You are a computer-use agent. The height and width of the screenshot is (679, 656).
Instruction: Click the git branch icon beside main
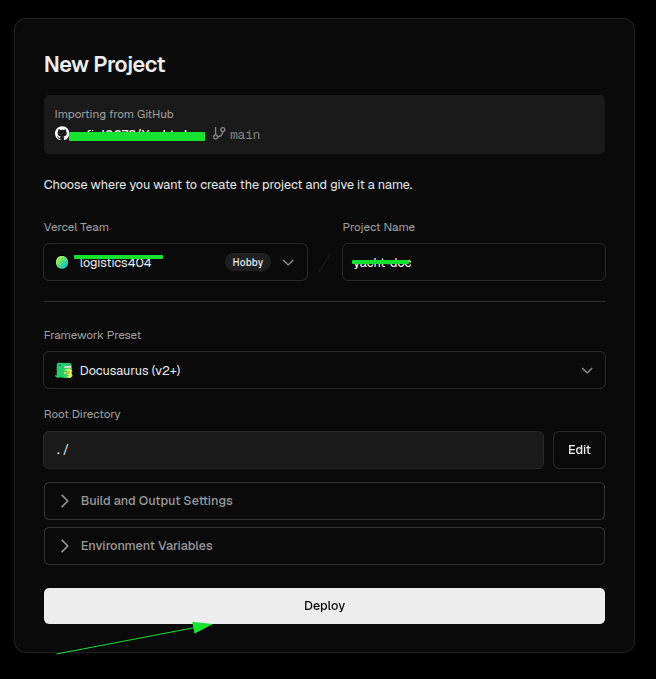click(219, 133)
